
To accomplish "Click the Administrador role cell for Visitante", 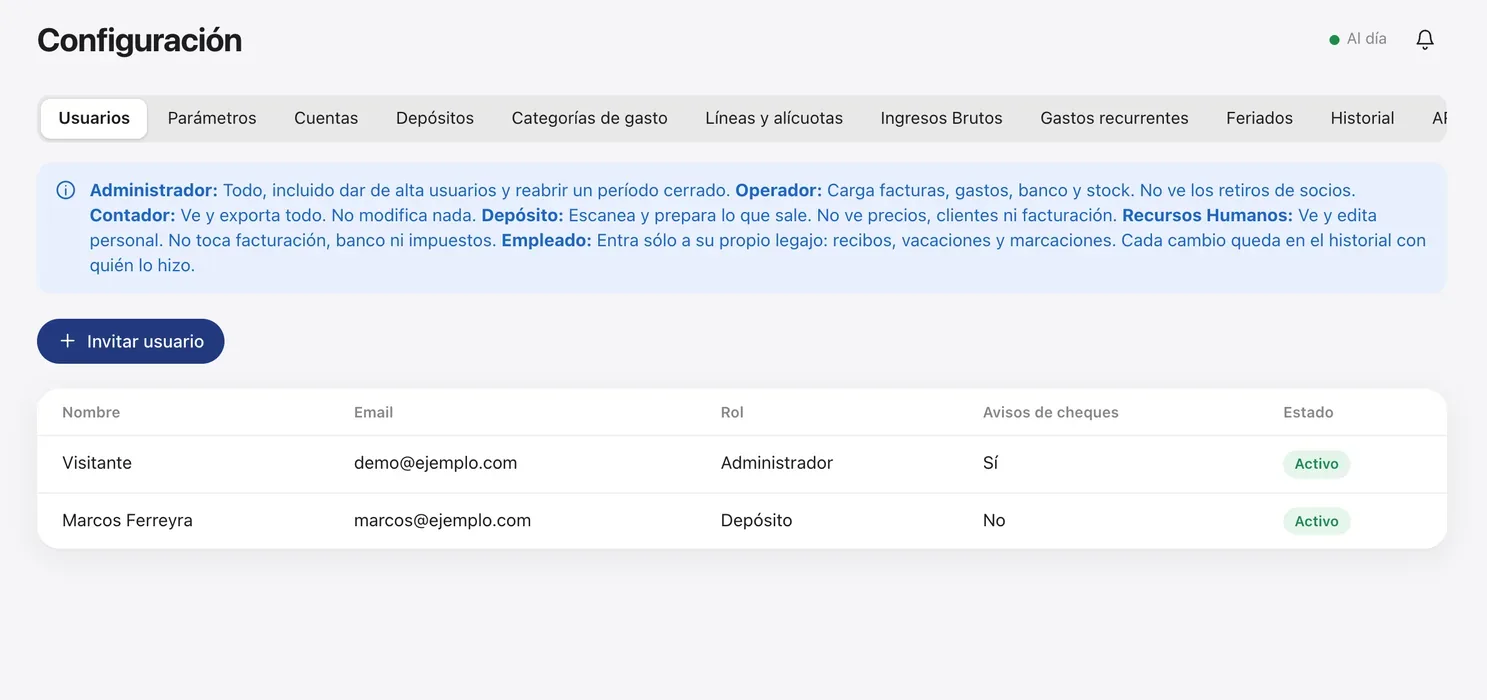I will pyautogui.click(x=777, y=463).
